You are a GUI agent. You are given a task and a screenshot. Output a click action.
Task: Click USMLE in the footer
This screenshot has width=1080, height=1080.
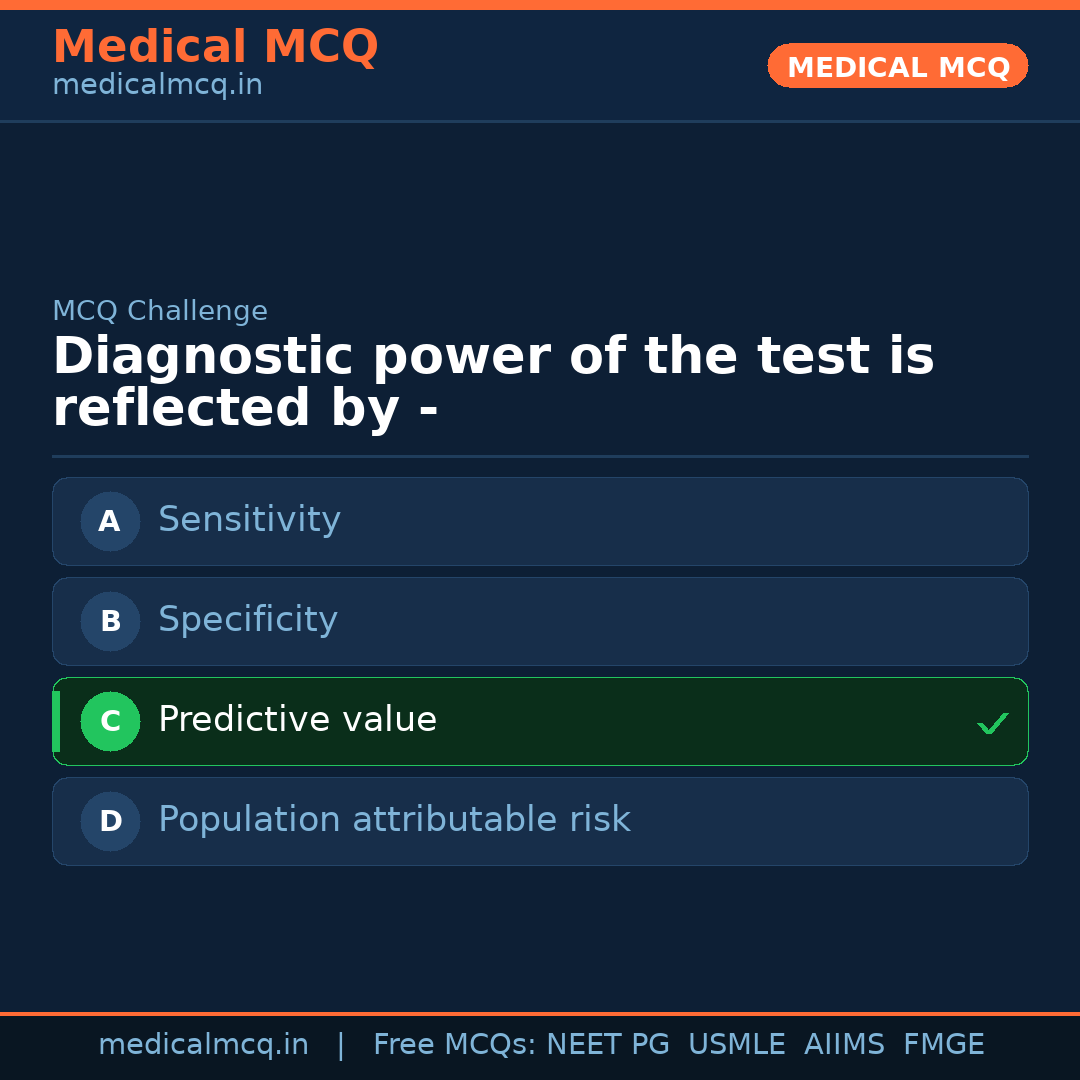[x=736, y=1045]
